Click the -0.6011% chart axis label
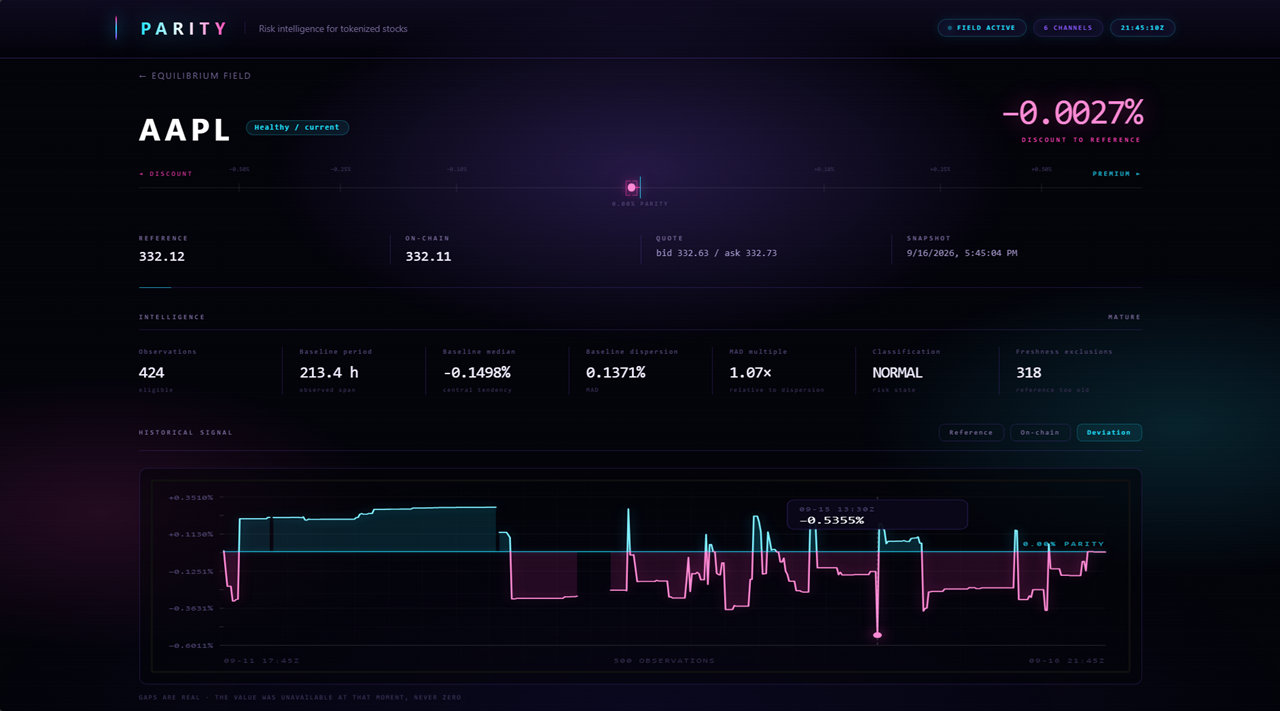Image resolution: width=1280 pixels, height=711 pixels. (191, 646)
